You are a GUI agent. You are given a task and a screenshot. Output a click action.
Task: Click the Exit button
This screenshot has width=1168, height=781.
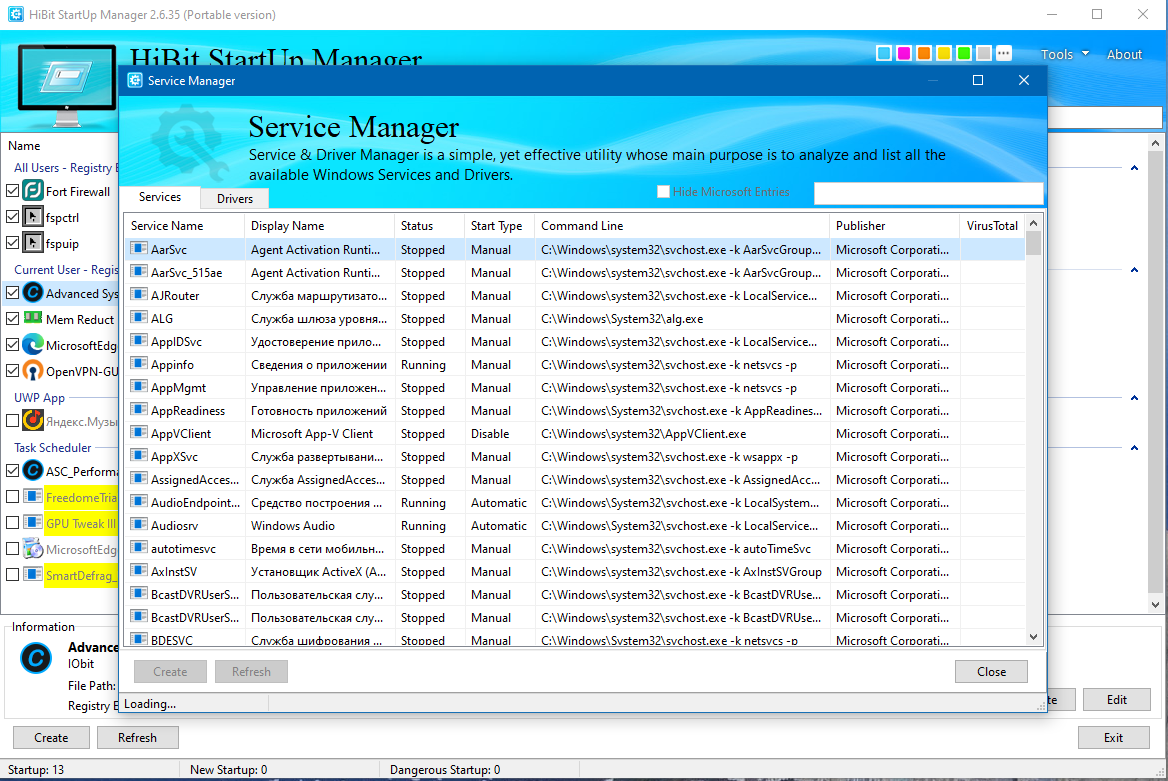pos(1113,737)
